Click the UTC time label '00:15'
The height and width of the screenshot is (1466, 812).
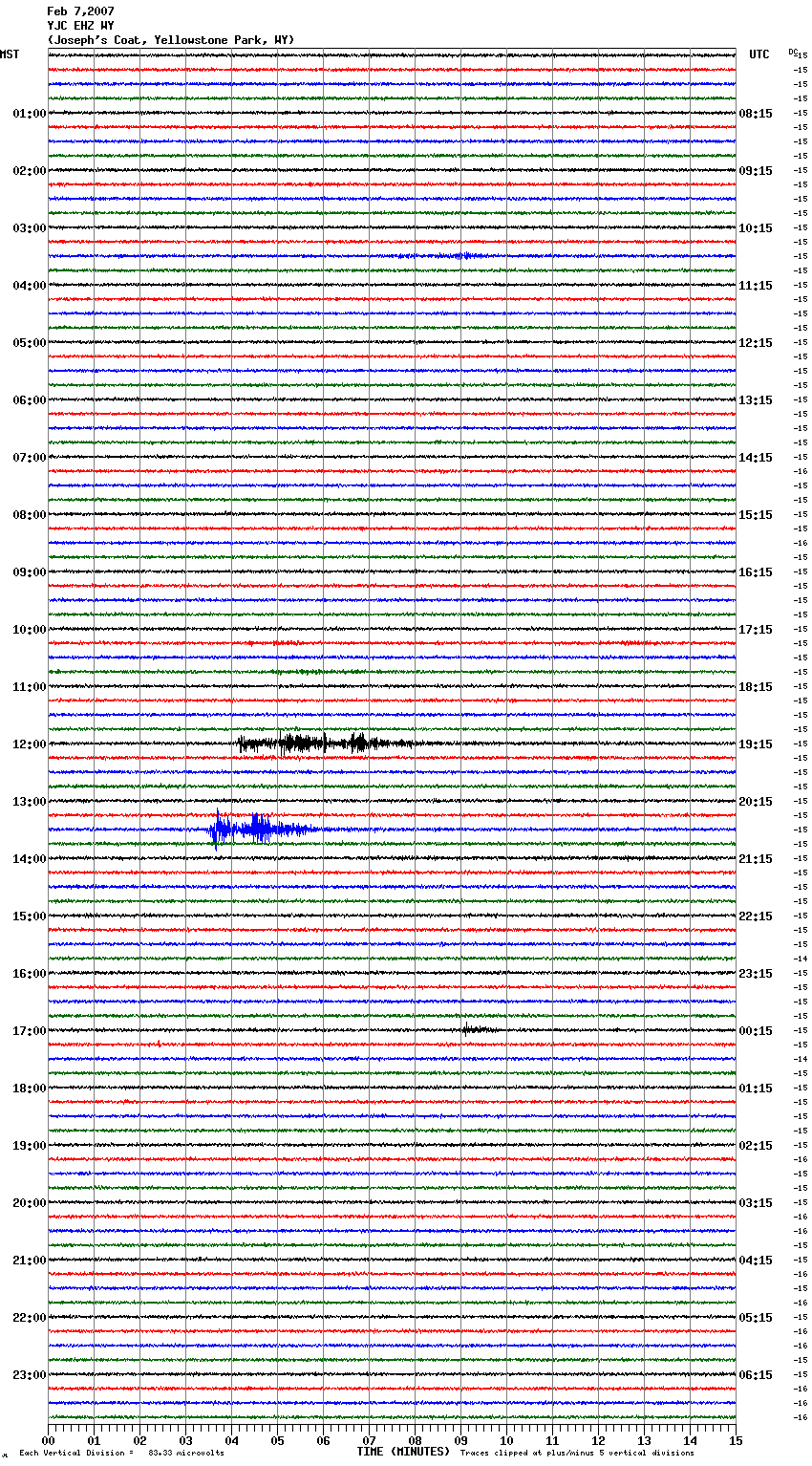click(756, 1031)
